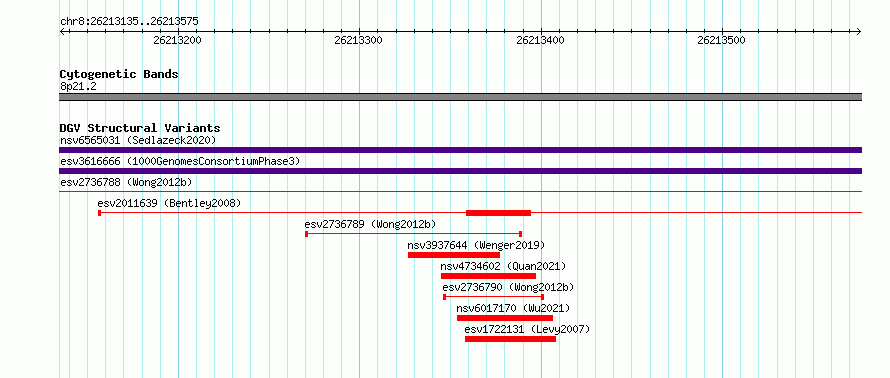The width and height of the screenshot is (890, 378).
Task: Click ruler position 26213200
Action: 178,40
